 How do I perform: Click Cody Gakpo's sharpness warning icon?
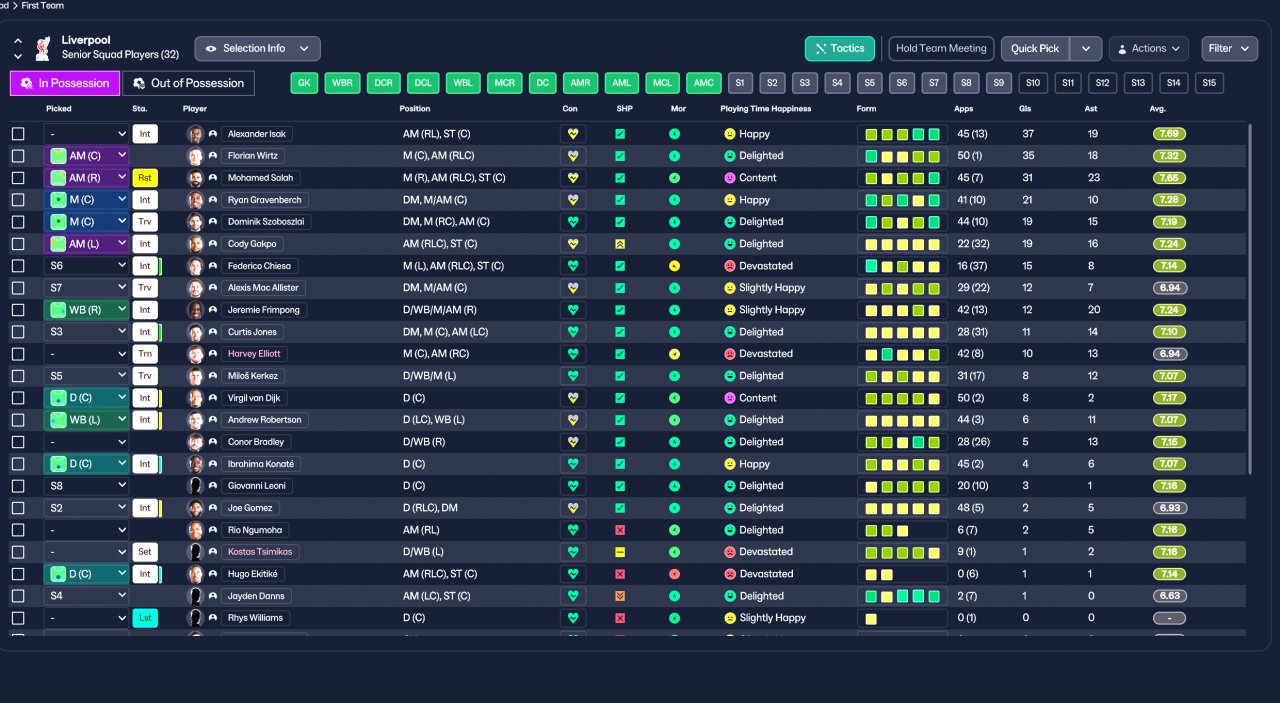coord(620,244)
